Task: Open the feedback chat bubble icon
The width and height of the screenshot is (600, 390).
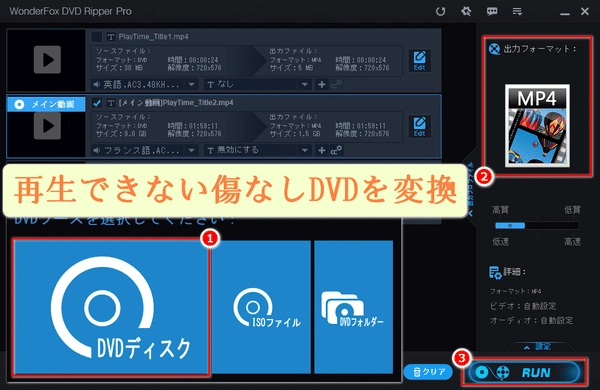Action: [x=492, y=11]
